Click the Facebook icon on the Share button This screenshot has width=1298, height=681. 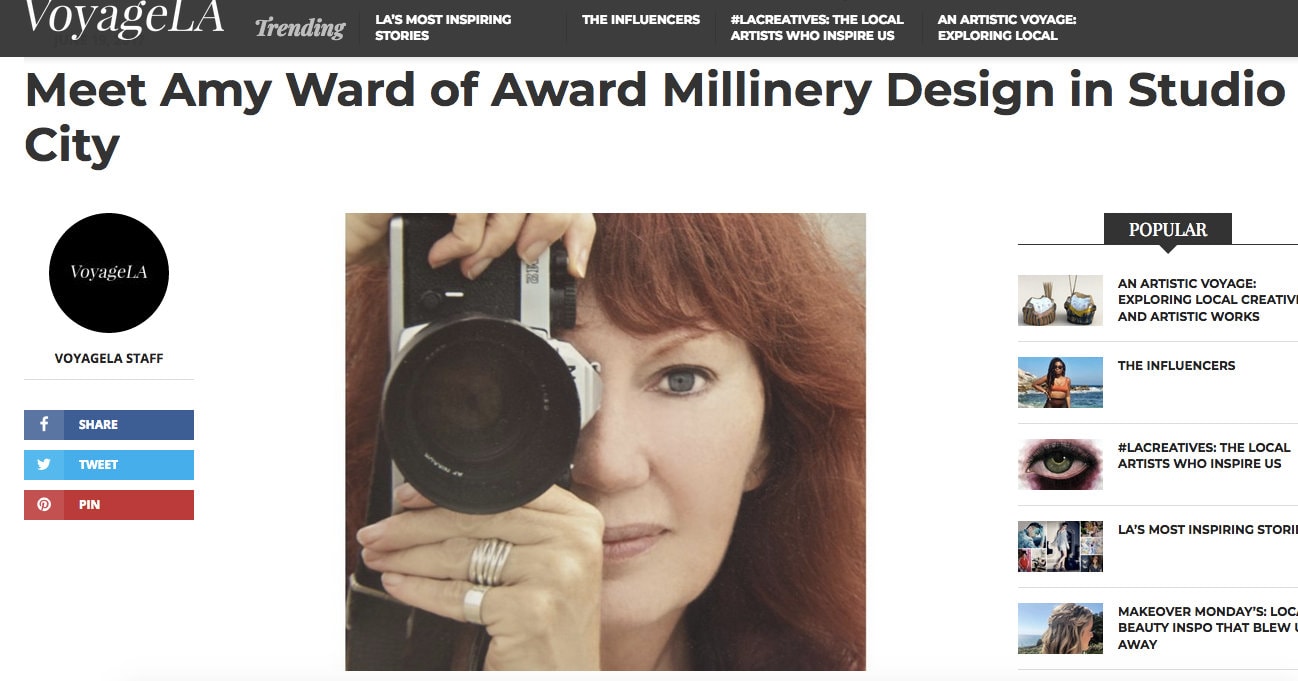point(44,425)
